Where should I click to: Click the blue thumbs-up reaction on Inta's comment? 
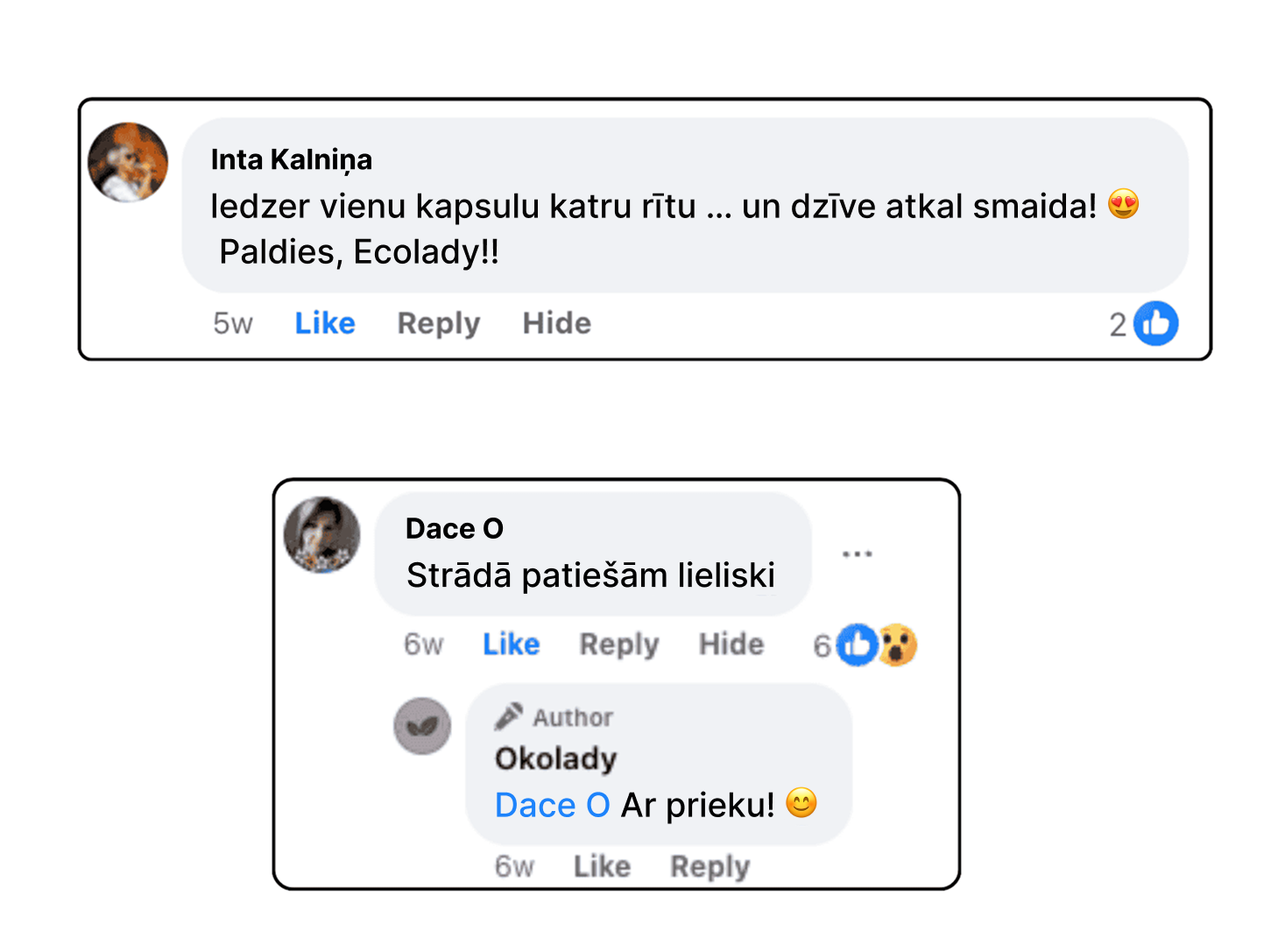click(x=1155, y=324)
